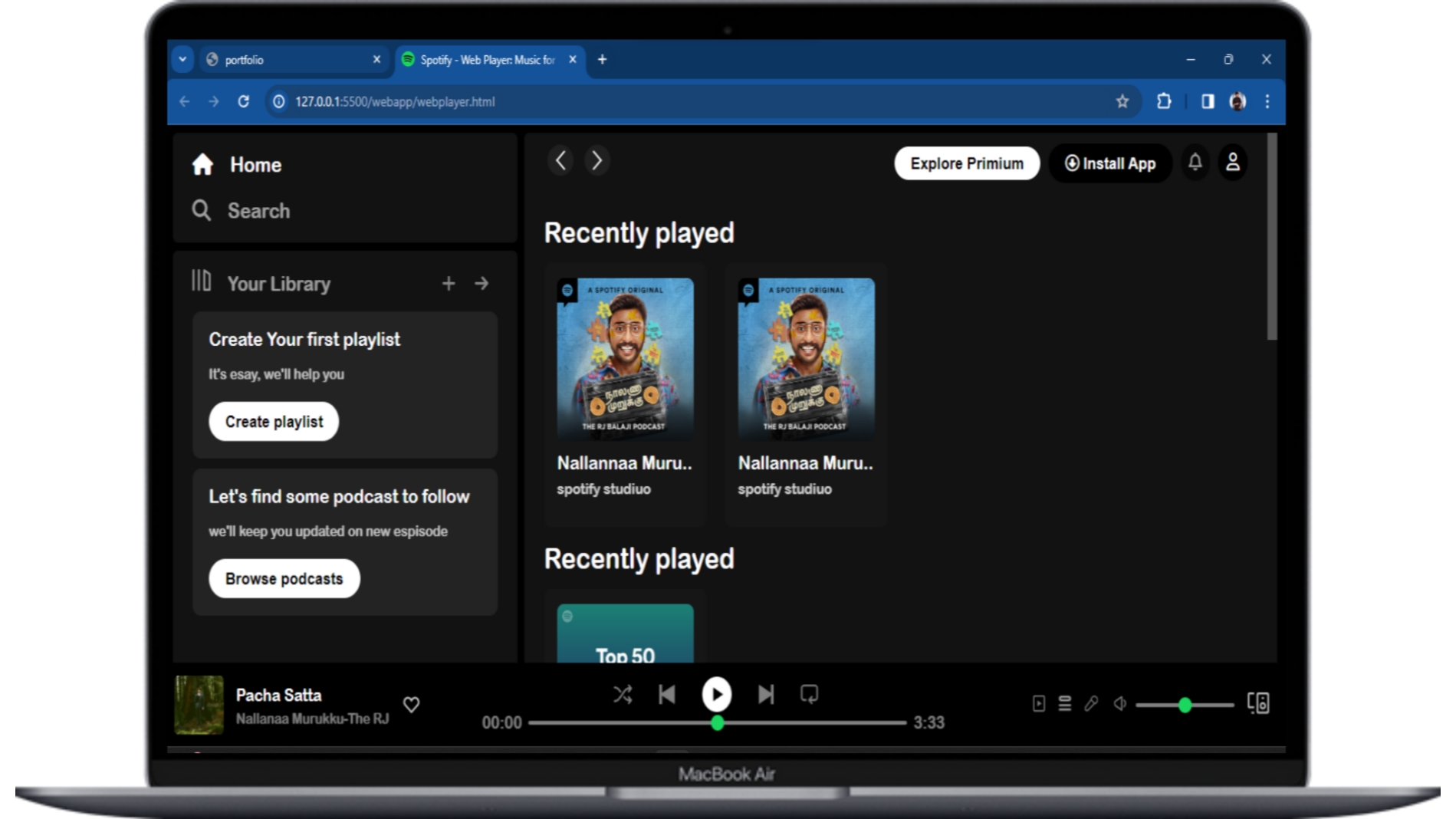Adjust the volume slider
Screen dimensions: 1456x819
coord(1185,705)
